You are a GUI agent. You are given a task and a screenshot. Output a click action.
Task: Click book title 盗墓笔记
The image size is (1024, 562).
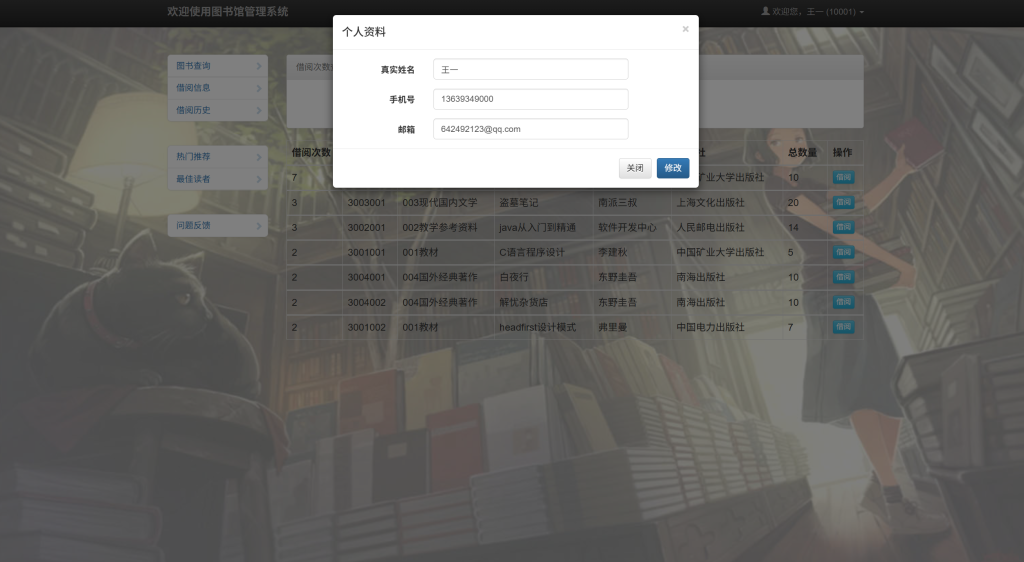519,202
